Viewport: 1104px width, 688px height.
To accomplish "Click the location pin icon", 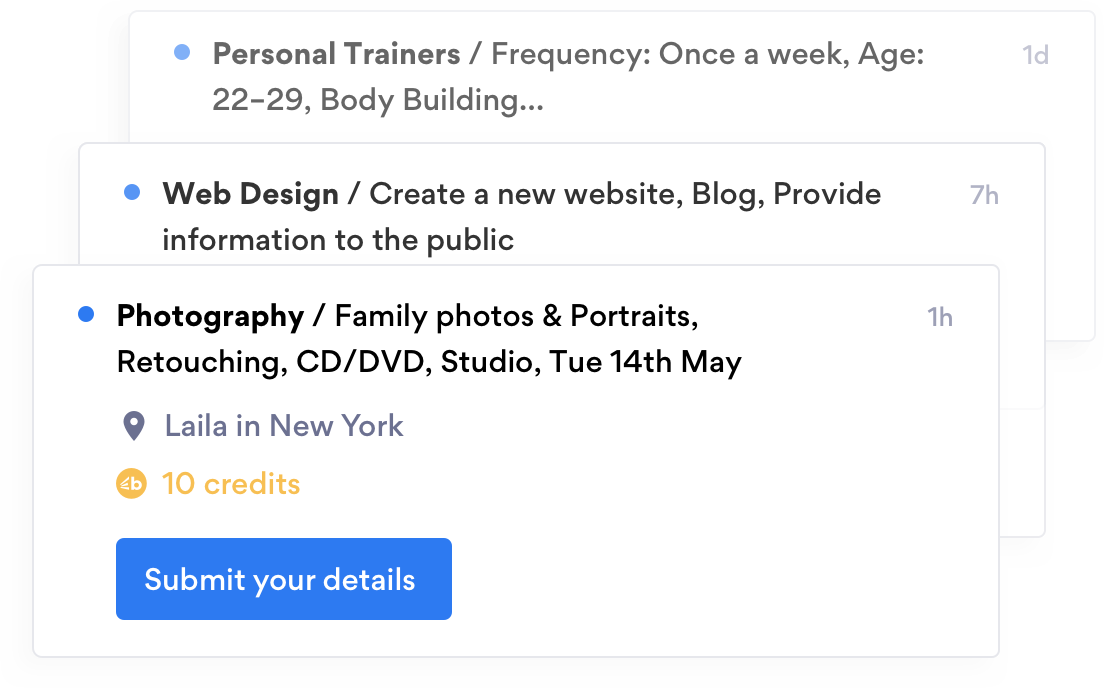I will pyautogui.click(x=133, y=426).
